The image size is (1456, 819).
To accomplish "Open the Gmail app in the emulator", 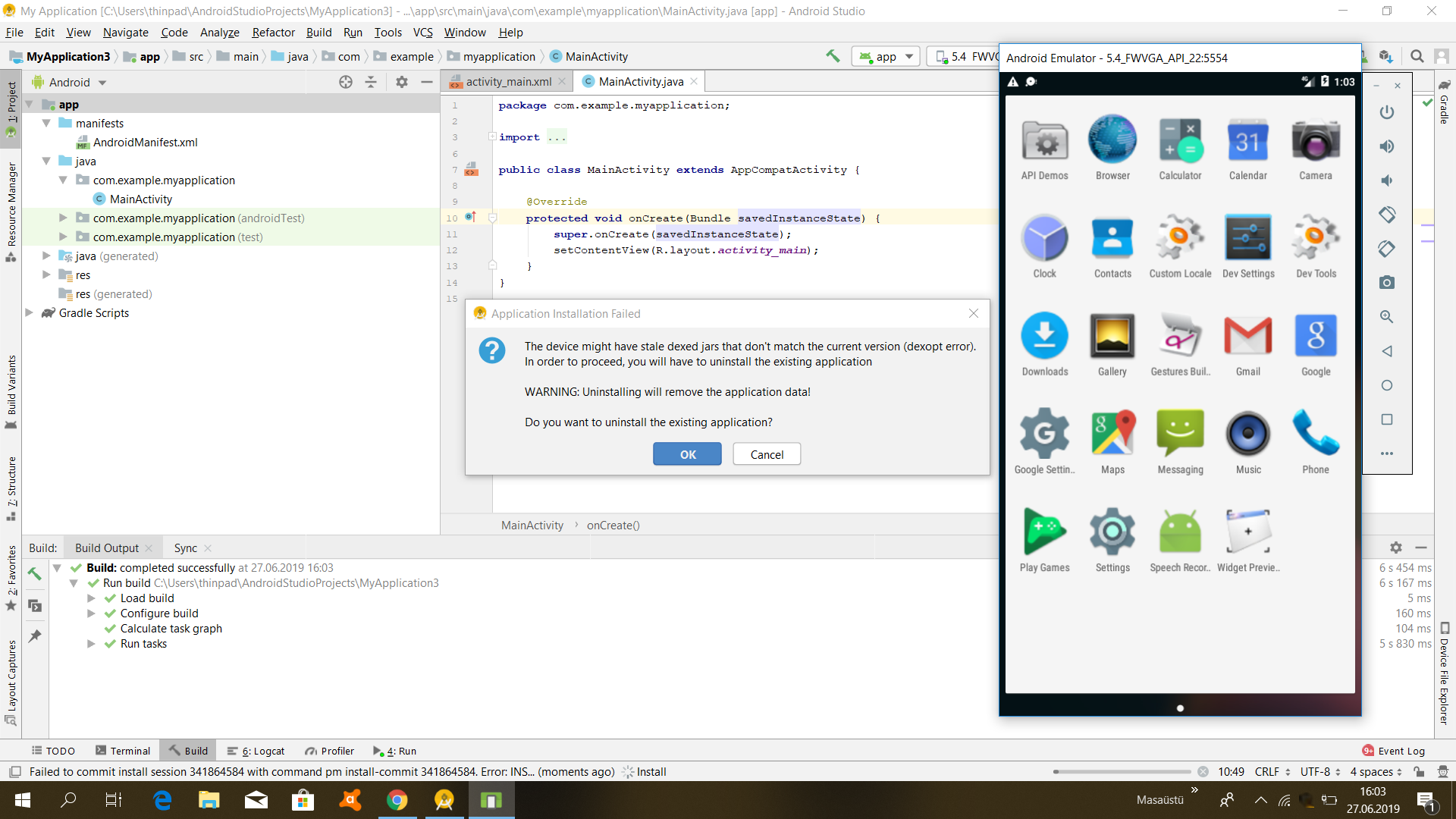I will (1248, 345).
